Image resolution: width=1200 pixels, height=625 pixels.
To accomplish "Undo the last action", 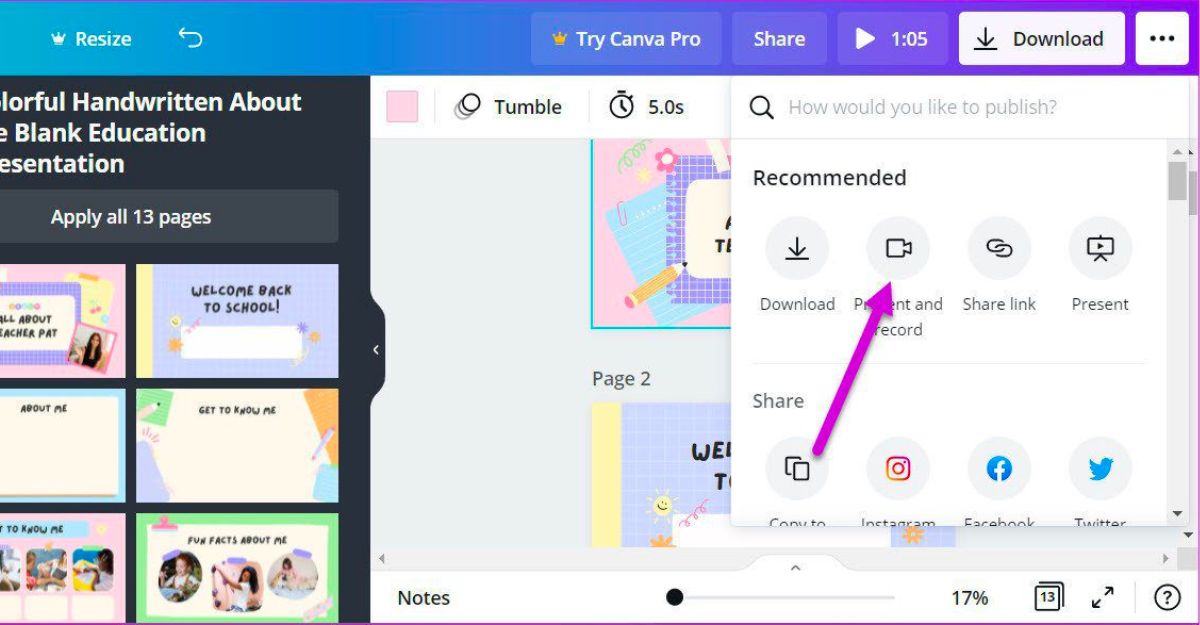I will tap(190, 38).
